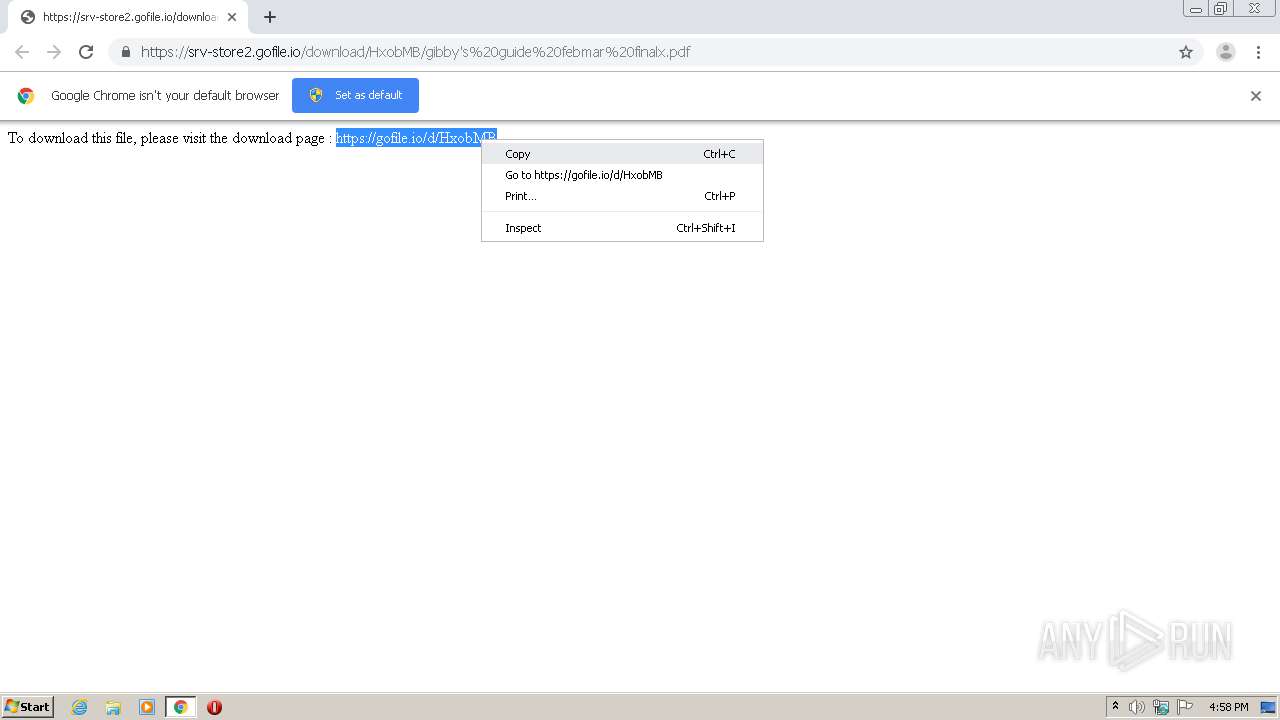
Task: Click the Action Center flag icon
Action: (1185, 707)
